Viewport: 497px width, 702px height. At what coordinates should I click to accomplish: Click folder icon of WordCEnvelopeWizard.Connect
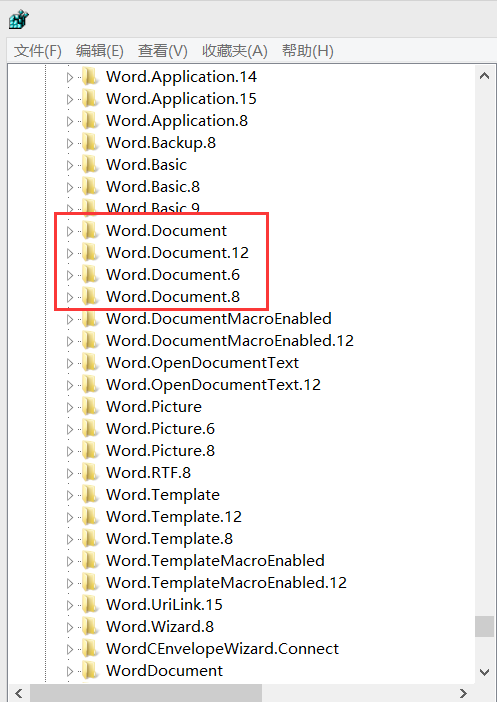coord(90,648)
